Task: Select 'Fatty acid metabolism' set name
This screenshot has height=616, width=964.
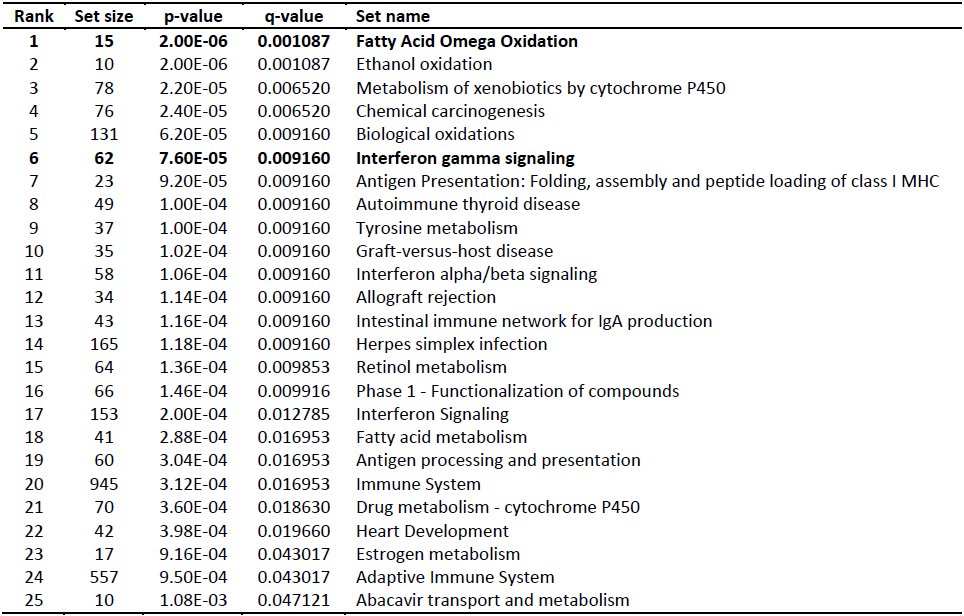Action: [x=441, y=437]
